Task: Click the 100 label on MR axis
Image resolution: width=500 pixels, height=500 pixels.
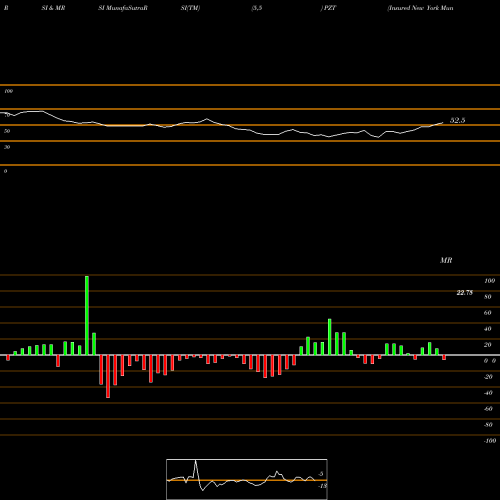Action: point(489,281)
